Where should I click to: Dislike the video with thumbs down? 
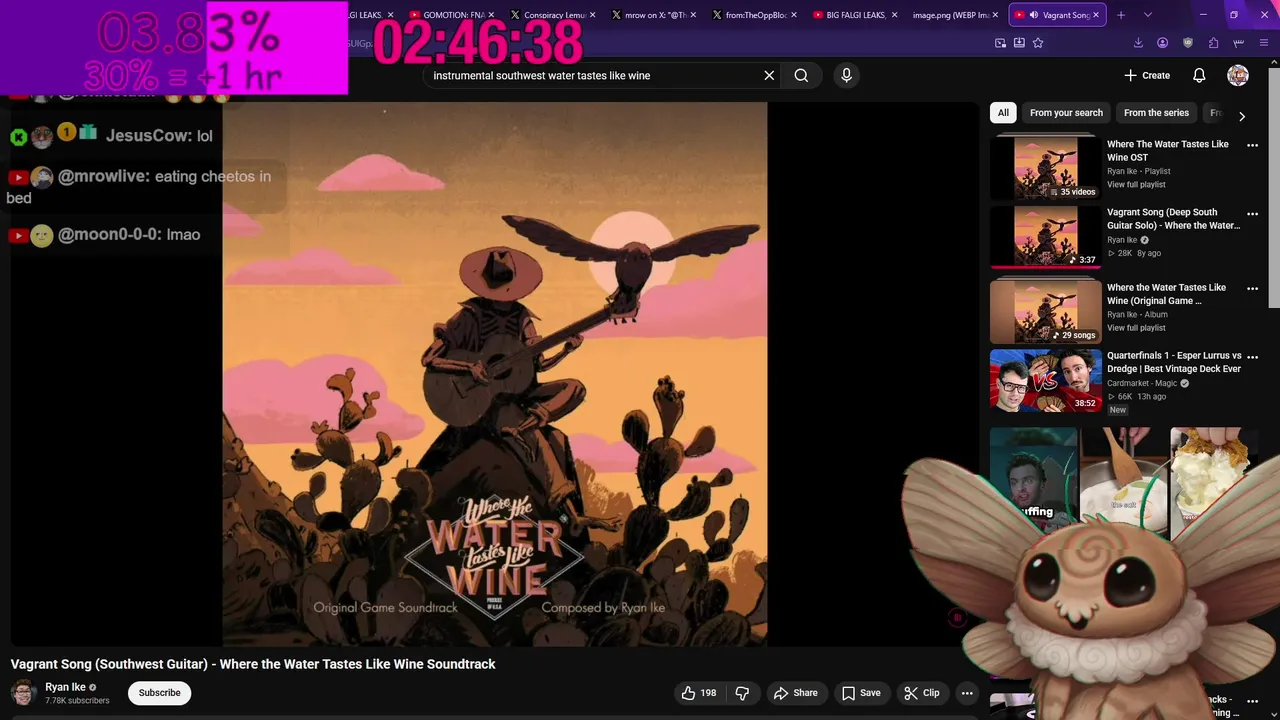pyautogui.click(x=742, y=693)
